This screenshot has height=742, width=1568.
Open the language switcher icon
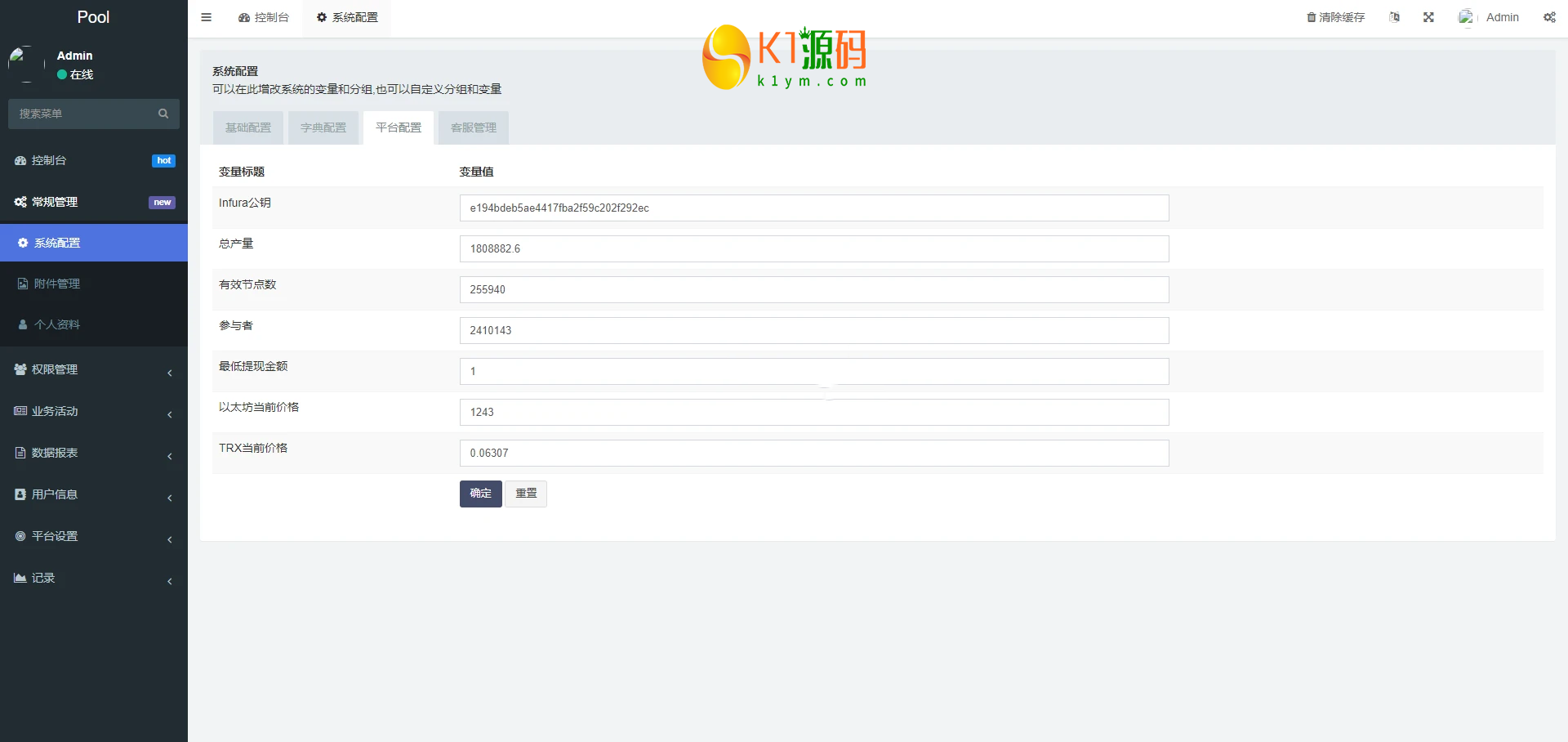point(1395,17)
